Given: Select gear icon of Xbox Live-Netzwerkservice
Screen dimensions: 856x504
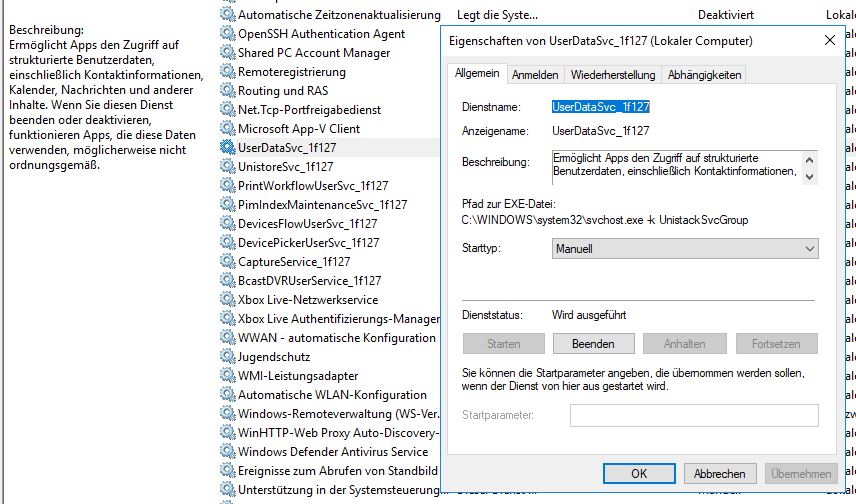Looking at the screenshot, I should coord(227,300).
